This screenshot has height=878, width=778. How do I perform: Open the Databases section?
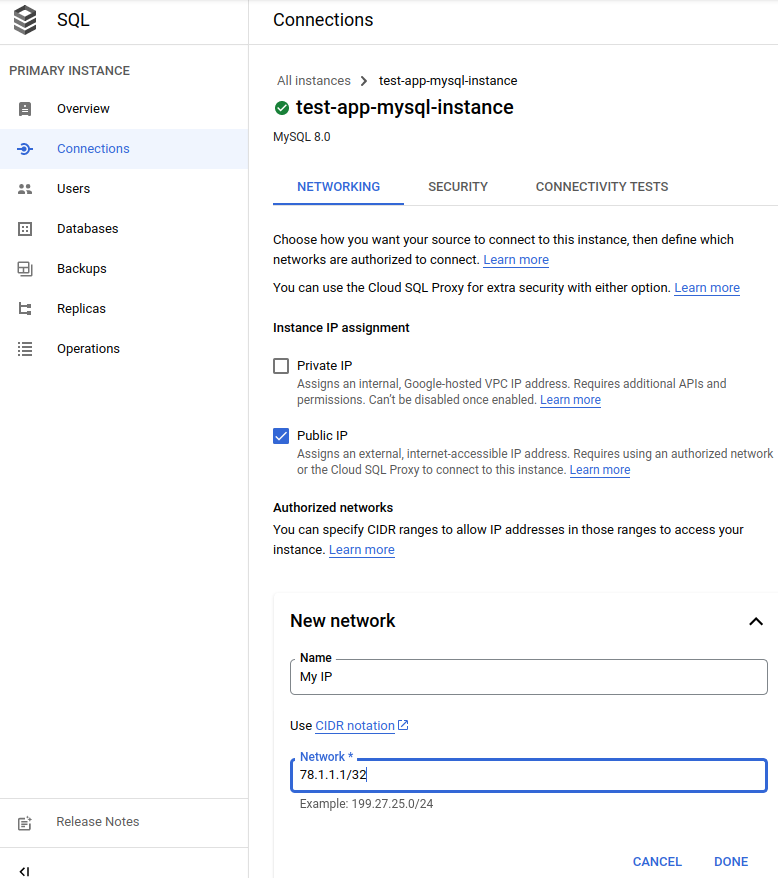[x=86, y=228]
